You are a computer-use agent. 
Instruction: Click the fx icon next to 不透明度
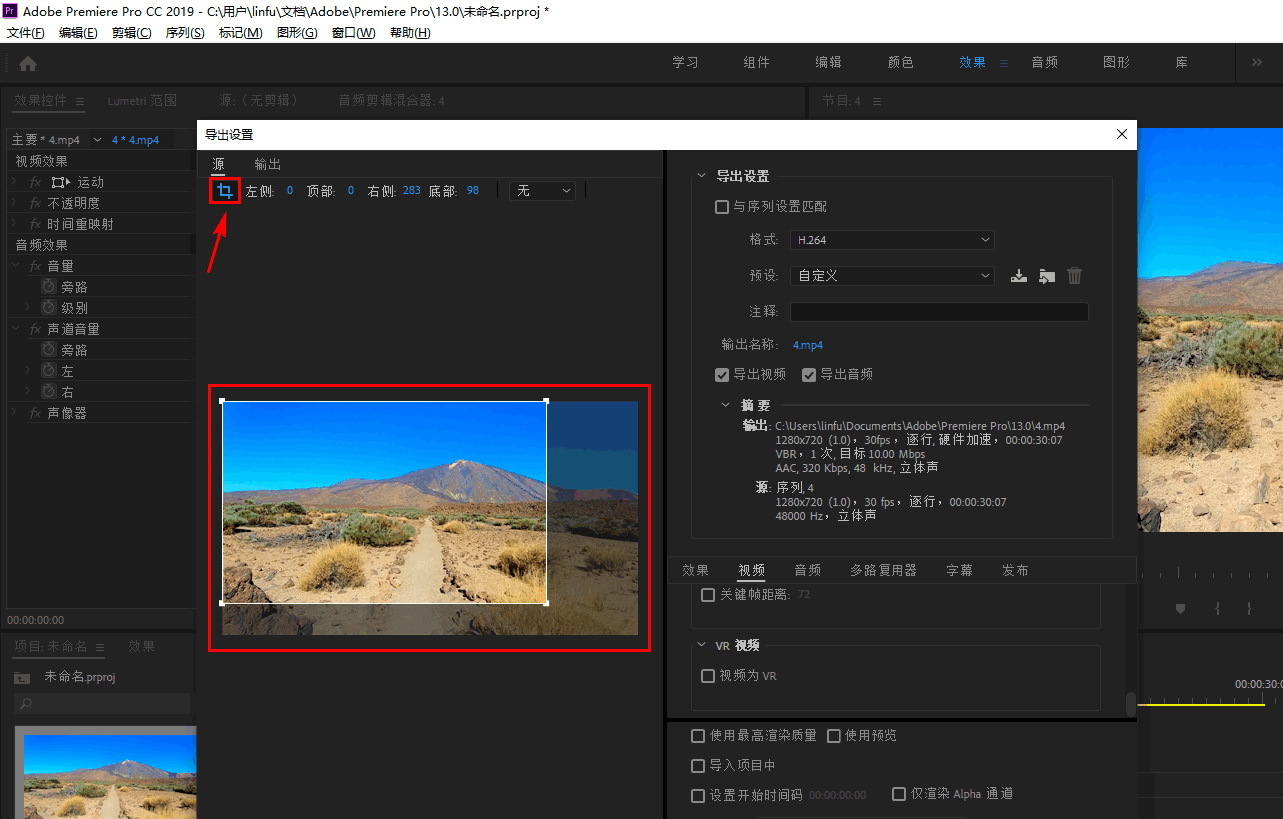(38, 202)
